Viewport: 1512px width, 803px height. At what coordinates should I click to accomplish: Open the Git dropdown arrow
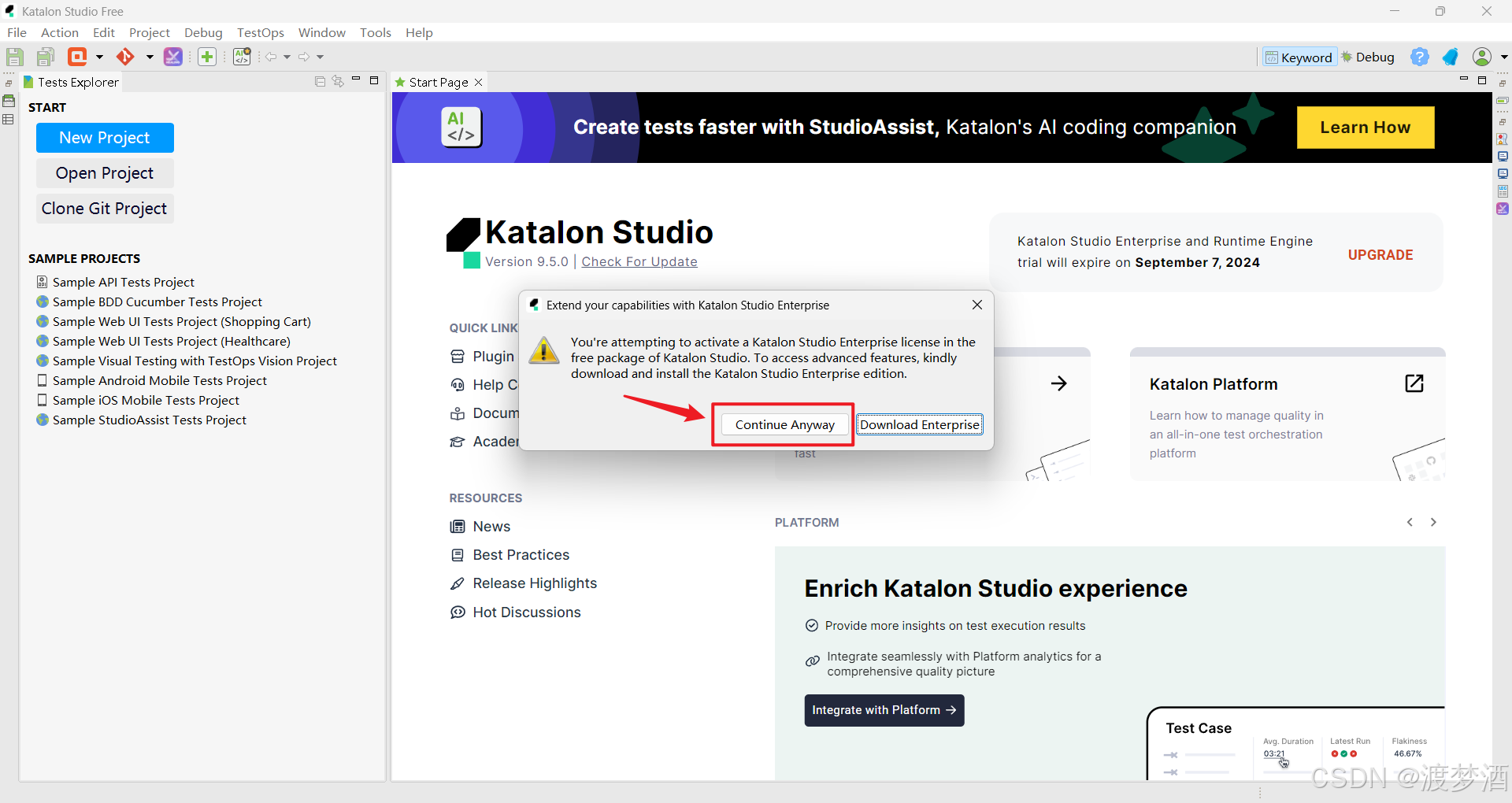149,56
